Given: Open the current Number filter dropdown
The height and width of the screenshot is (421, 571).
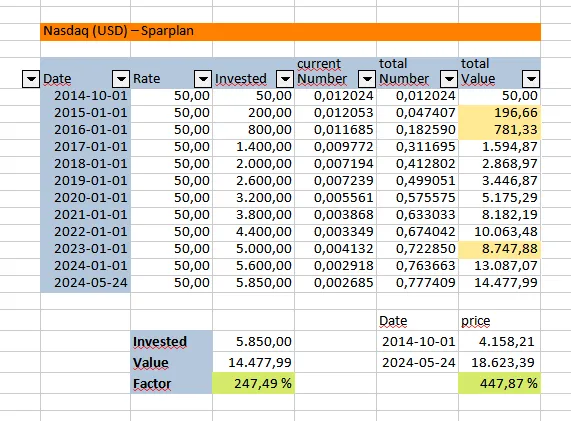Looking at the screenshot, I should pyautogui.click(x=367, y=79).
